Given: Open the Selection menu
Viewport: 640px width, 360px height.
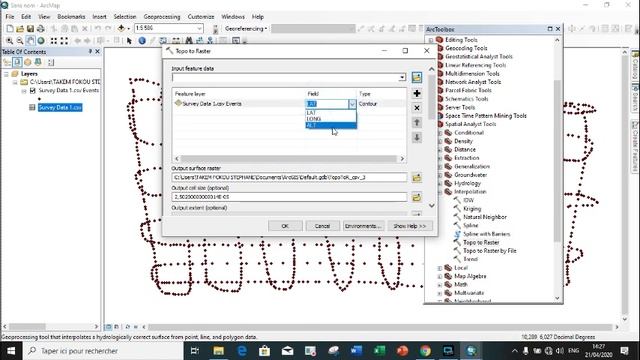Looking at the screenshot, I should (124, 17).
